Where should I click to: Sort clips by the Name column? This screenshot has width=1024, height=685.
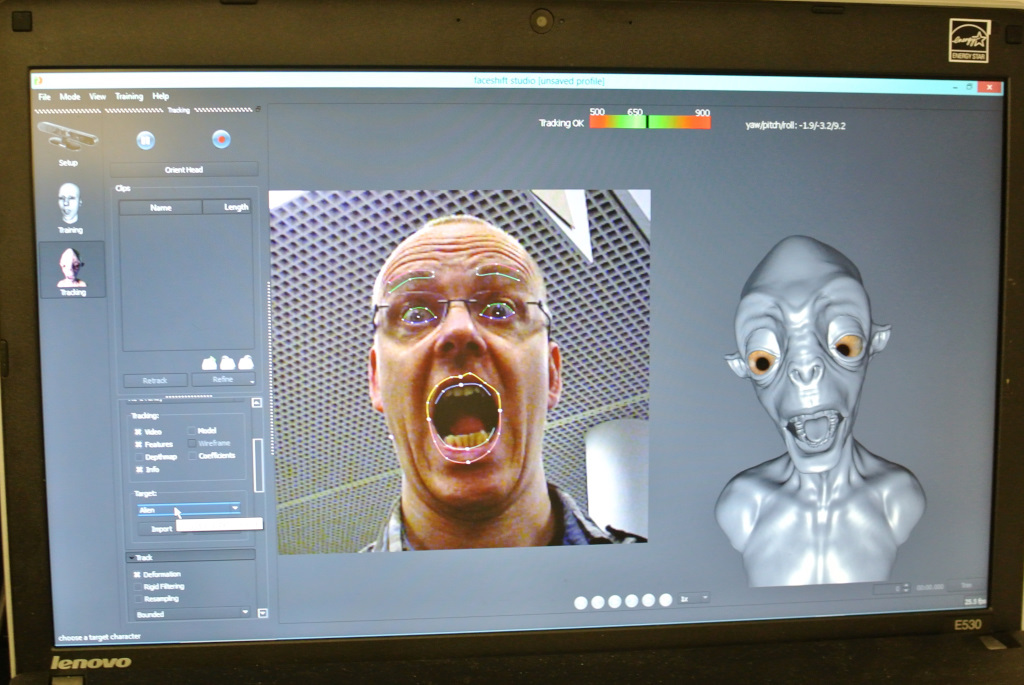[161, 207]
